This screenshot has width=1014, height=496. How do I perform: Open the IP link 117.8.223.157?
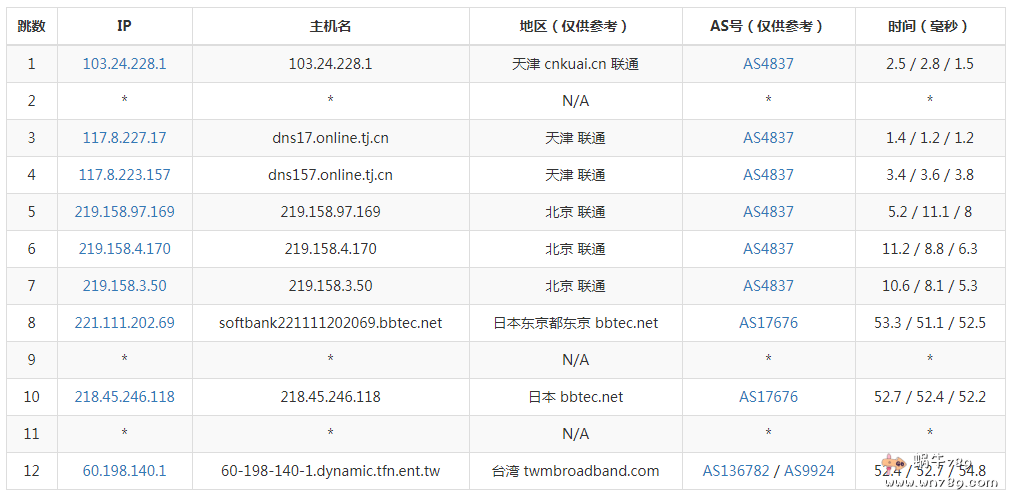(x=124, y=175)
